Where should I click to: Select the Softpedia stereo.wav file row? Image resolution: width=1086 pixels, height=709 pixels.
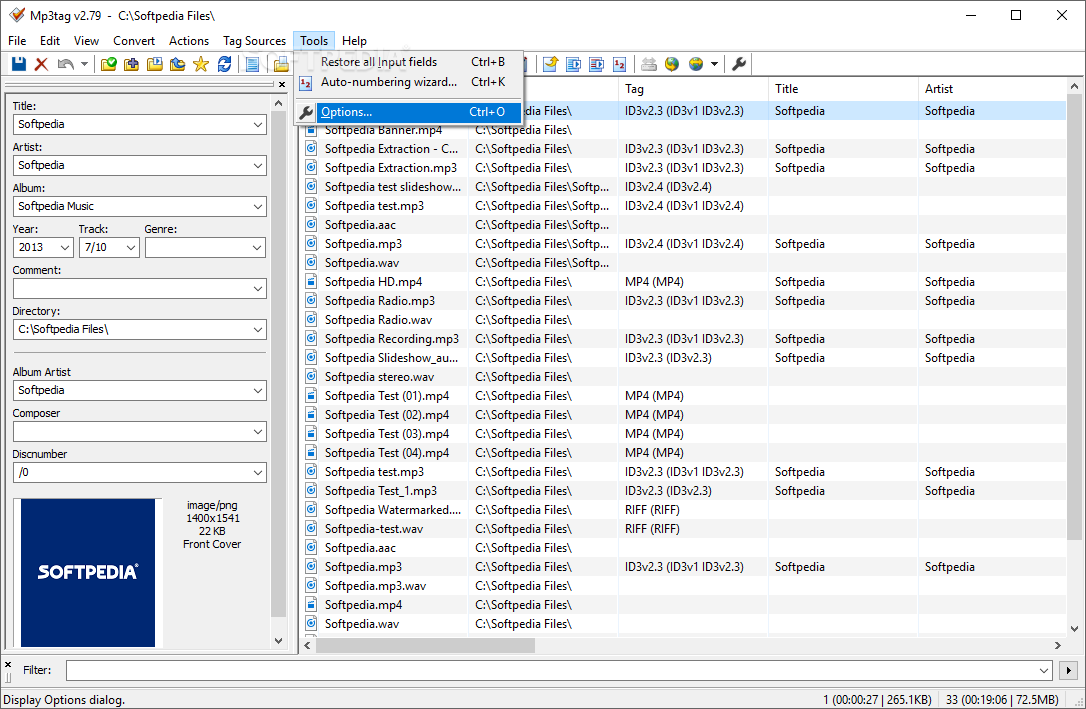tap(684, 377)
